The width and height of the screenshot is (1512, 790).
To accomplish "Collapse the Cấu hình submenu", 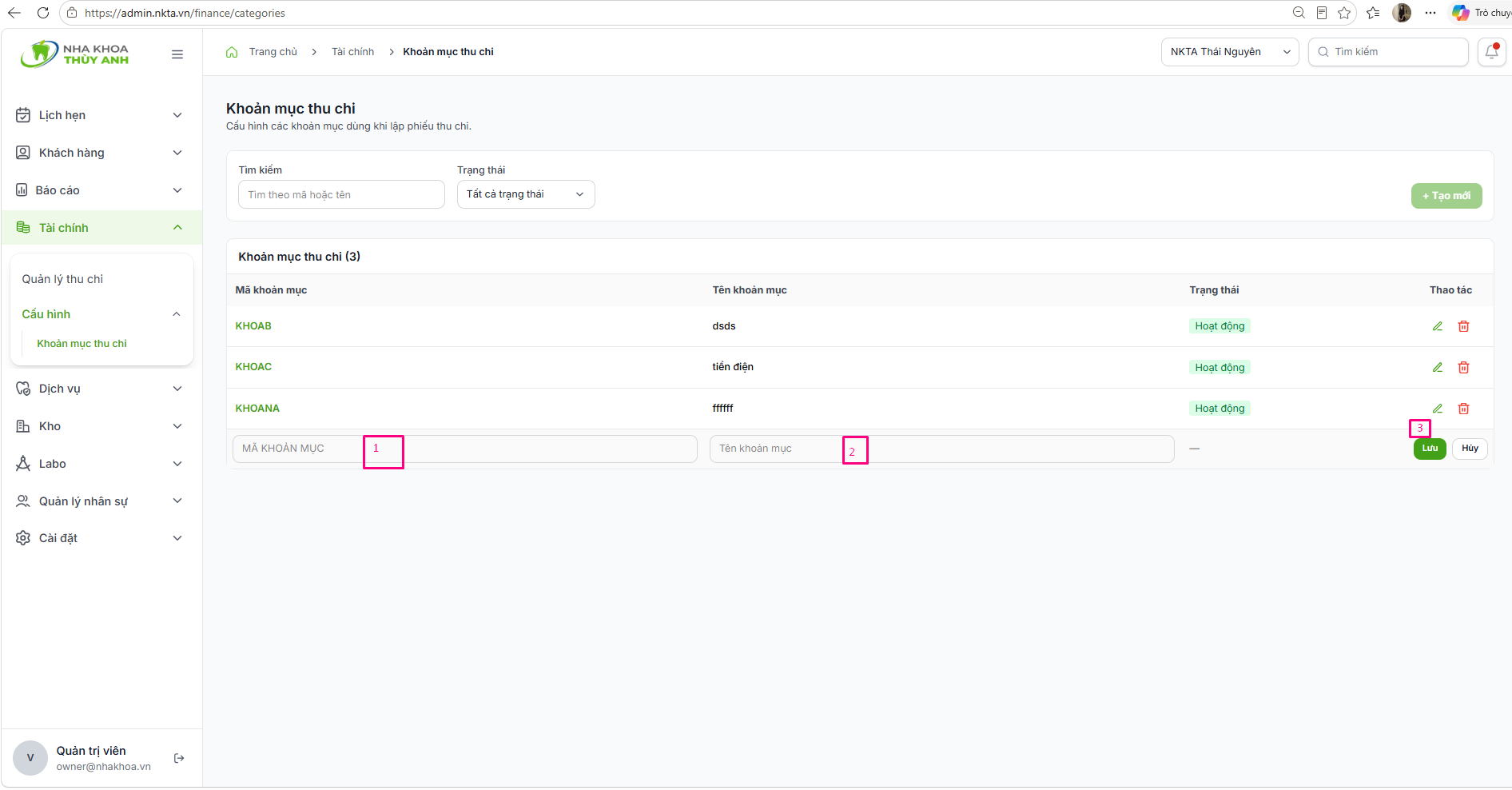I will click(x=101, y=314).
